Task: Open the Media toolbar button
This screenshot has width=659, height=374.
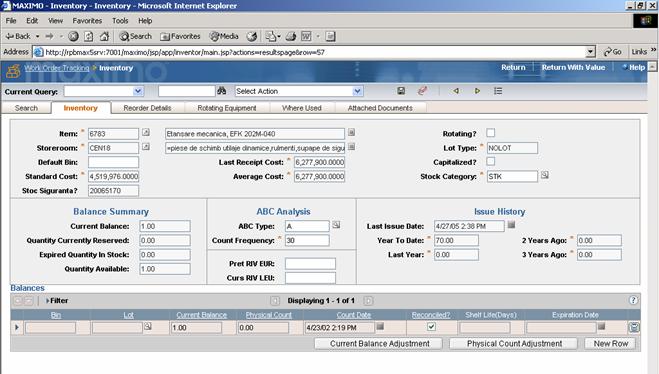Action: point(224,37)
